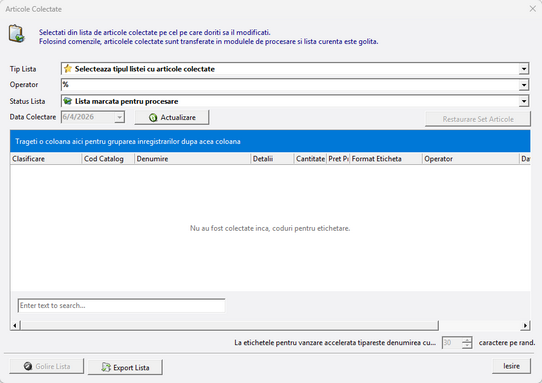
Task: Click the icon in the Status Lista field
Action: [68, 101]
